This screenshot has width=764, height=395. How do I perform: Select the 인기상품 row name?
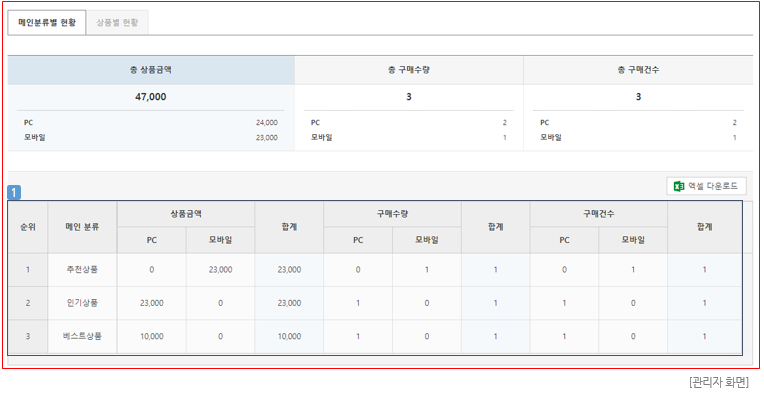point(82,303)
